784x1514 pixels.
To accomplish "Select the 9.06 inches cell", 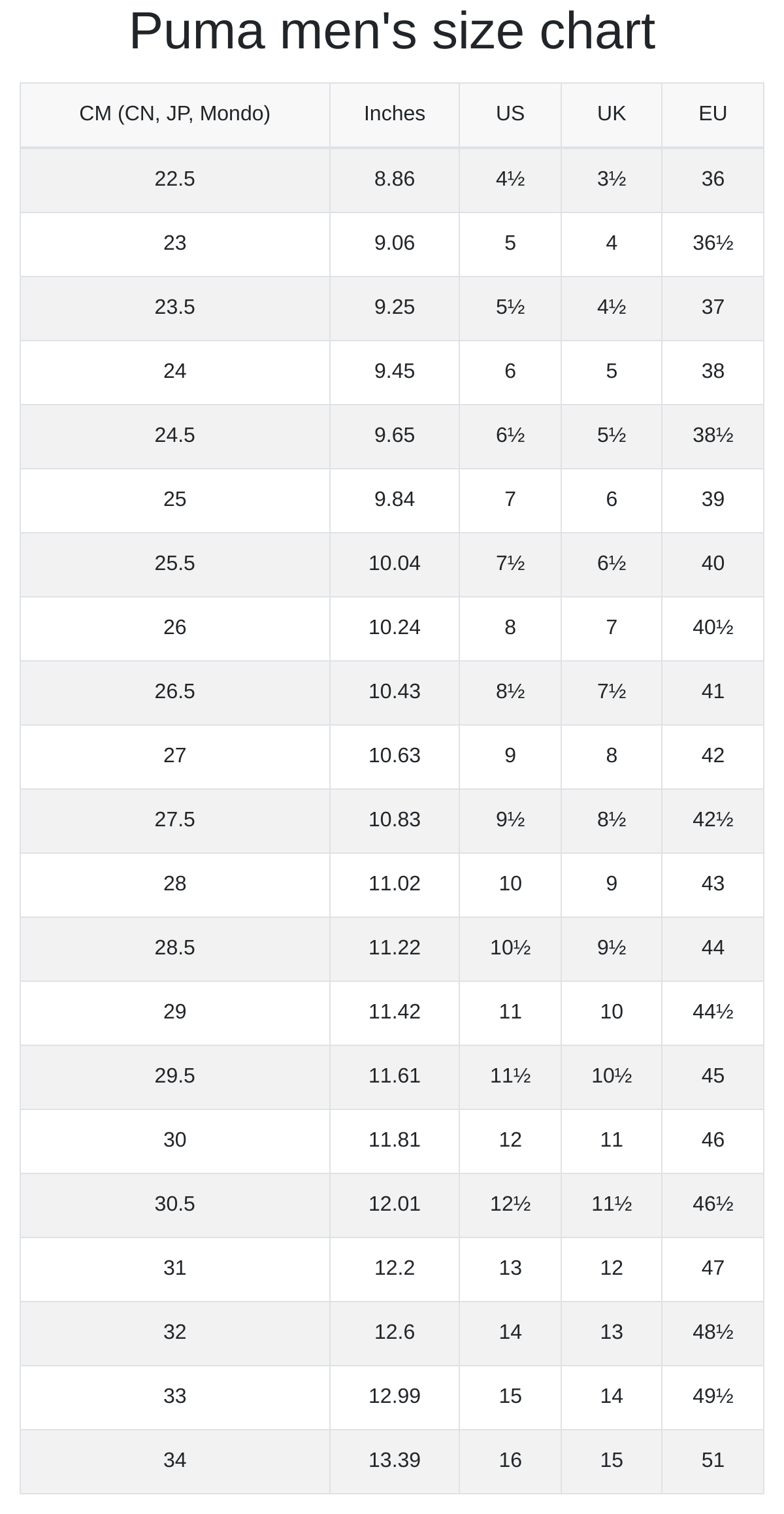I will tap(395, 244).
